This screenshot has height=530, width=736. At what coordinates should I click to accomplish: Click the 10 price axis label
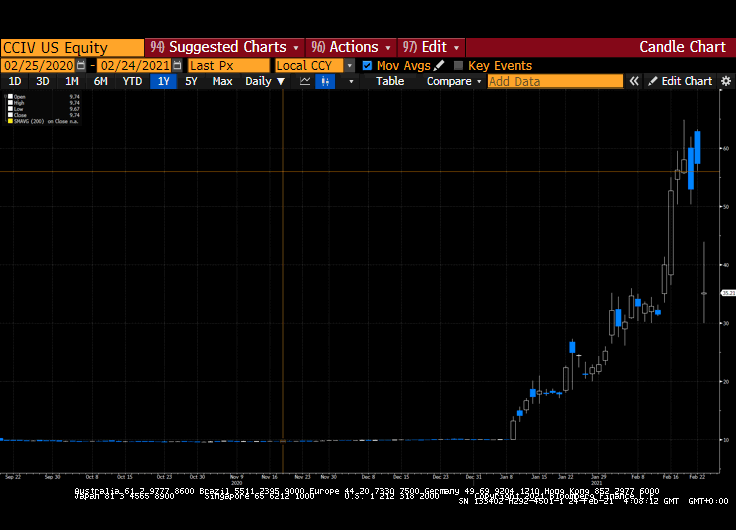[726, 440]
